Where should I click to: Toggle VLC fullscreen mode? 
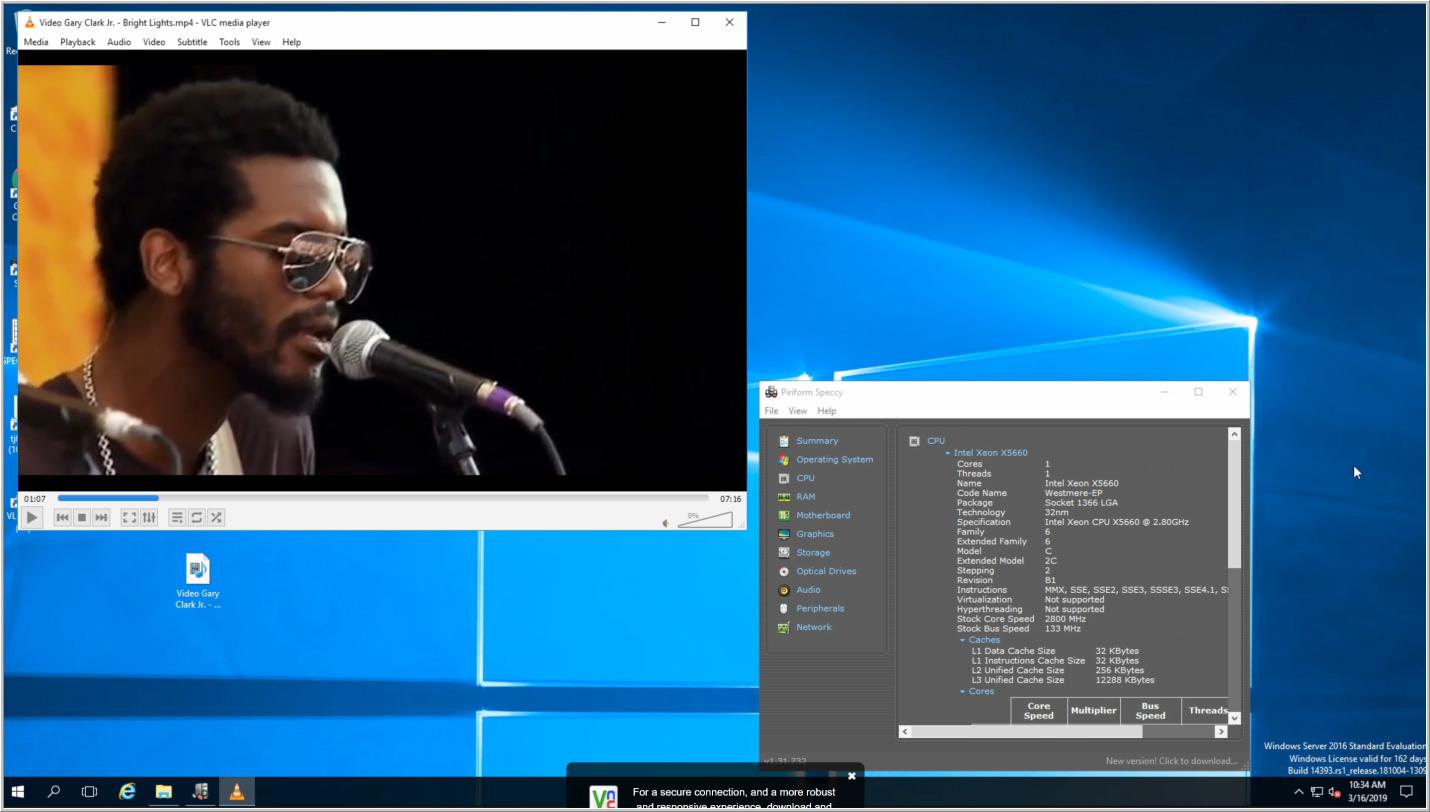tap(129, 517)
